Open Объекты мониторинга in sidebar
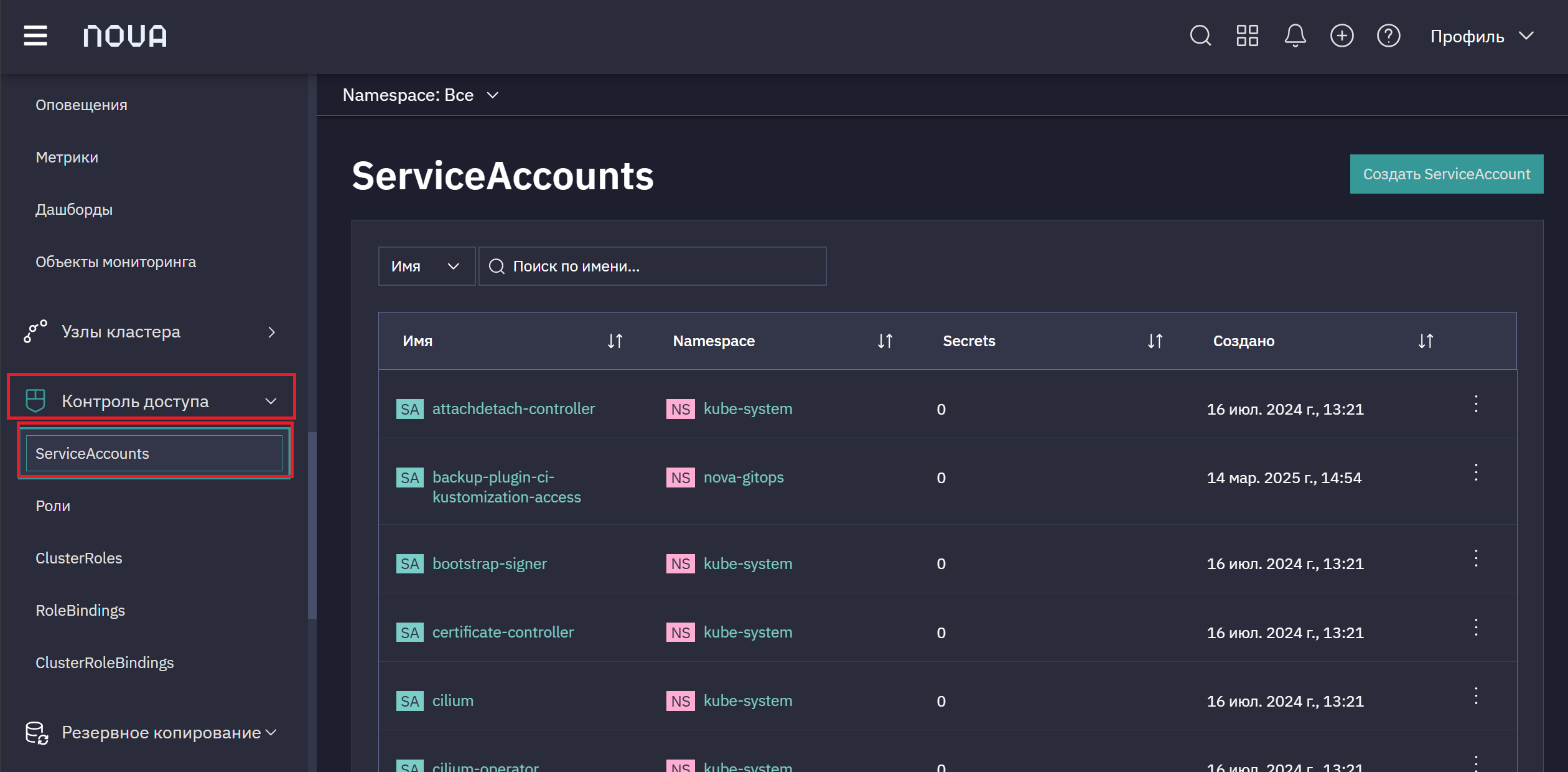Screen dimensions: 1568x772 [x=116, y=262]
